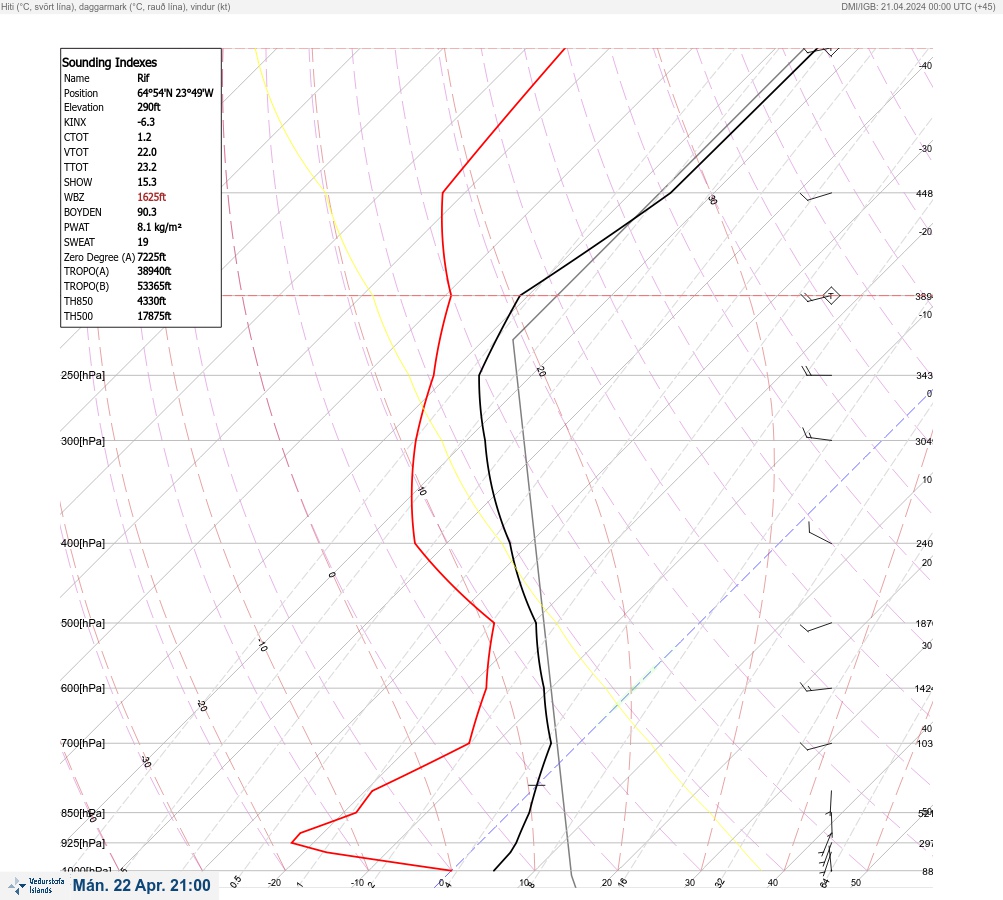Click the TH500 value 17875ft
This screenshot has width=1003, height=900.
pyautogui.click(x=154, y=316)
